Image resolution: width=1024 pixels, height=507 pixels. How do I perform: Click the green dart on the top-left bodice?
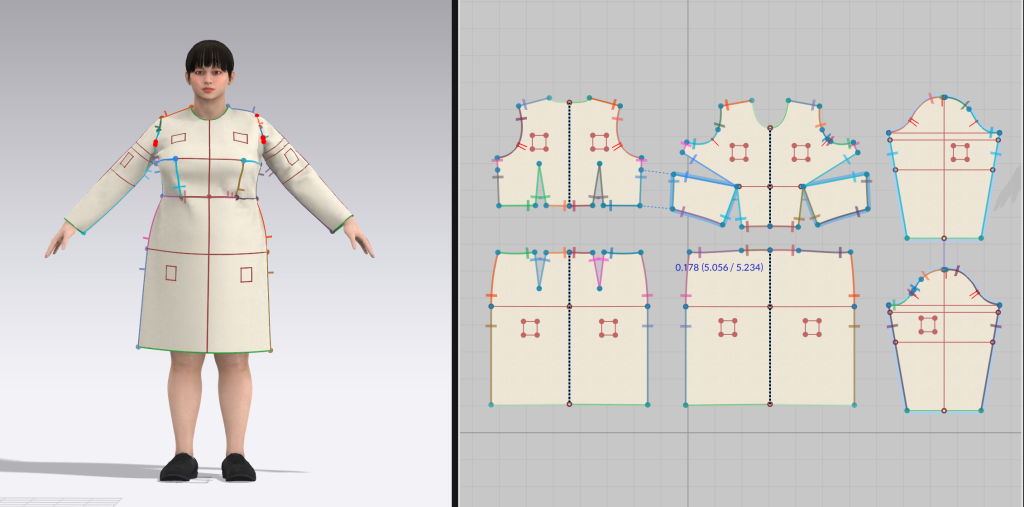[539, 187]
